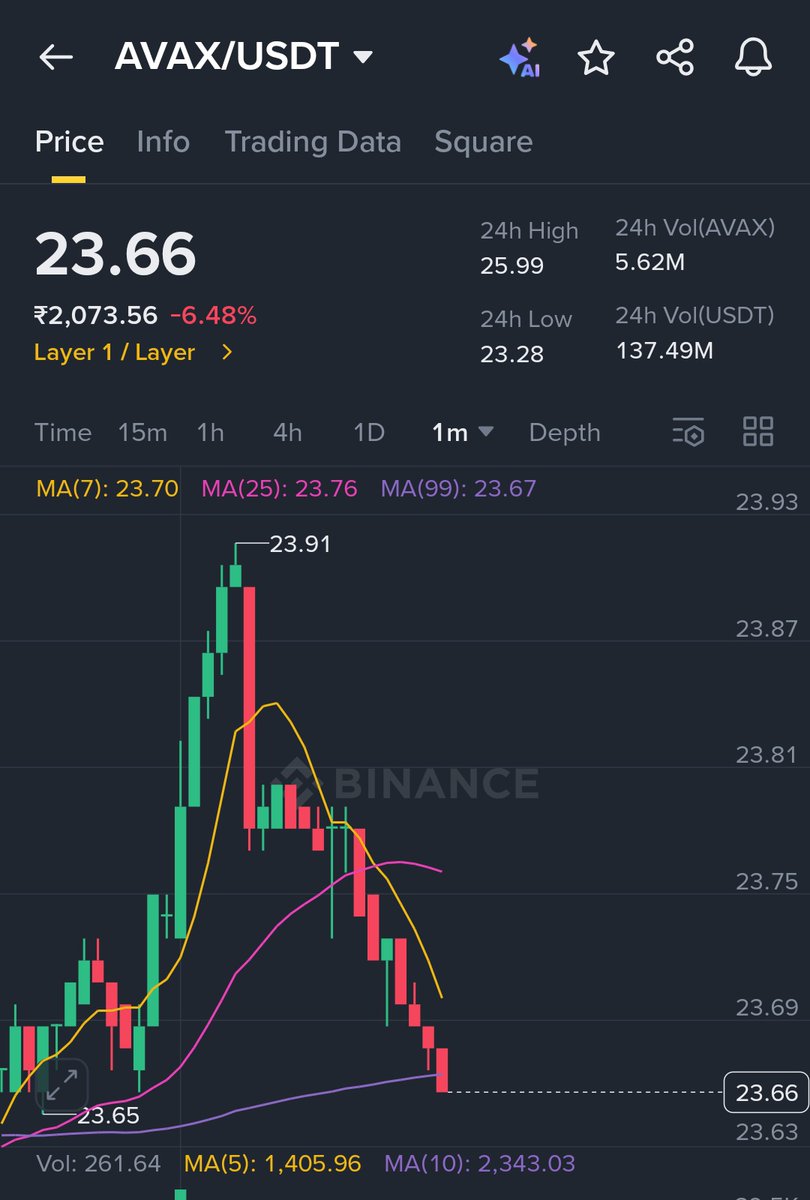Tap the 23.87 price axis label
Screen dimensions: 810x1200
click(767, 628)
